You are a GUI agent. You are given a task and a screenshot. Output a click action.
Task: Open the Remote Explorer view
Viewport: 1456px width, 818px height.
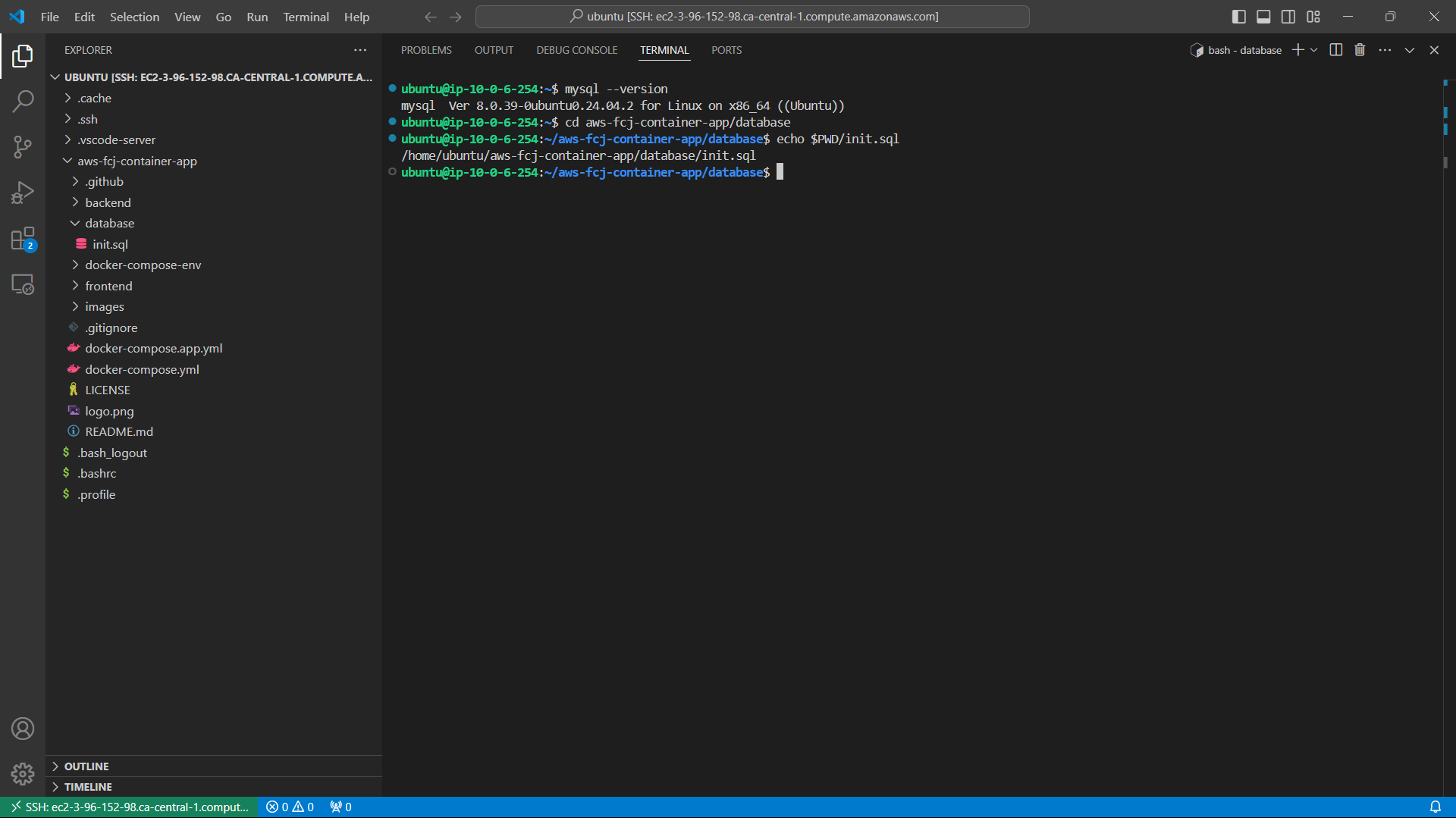click(x=23, y=284)
